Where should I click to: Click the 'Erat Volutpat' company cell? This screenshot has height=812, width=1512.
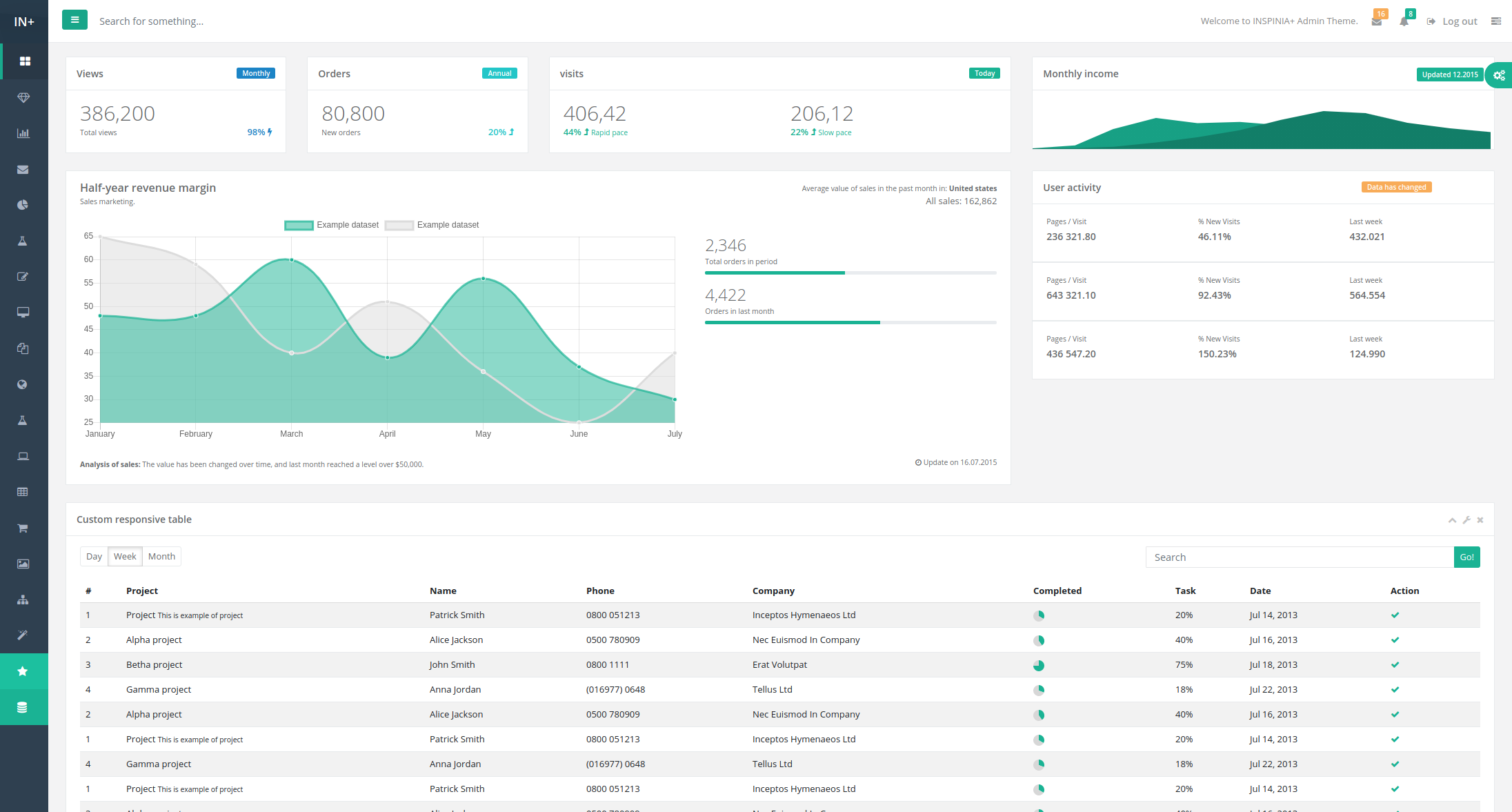779,665
